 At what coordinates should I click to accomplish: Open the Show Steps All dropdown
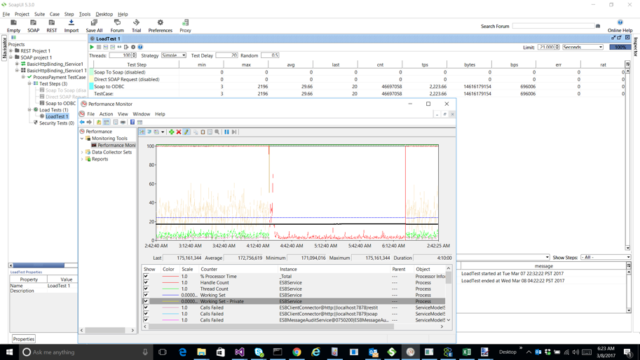(605, 257)
